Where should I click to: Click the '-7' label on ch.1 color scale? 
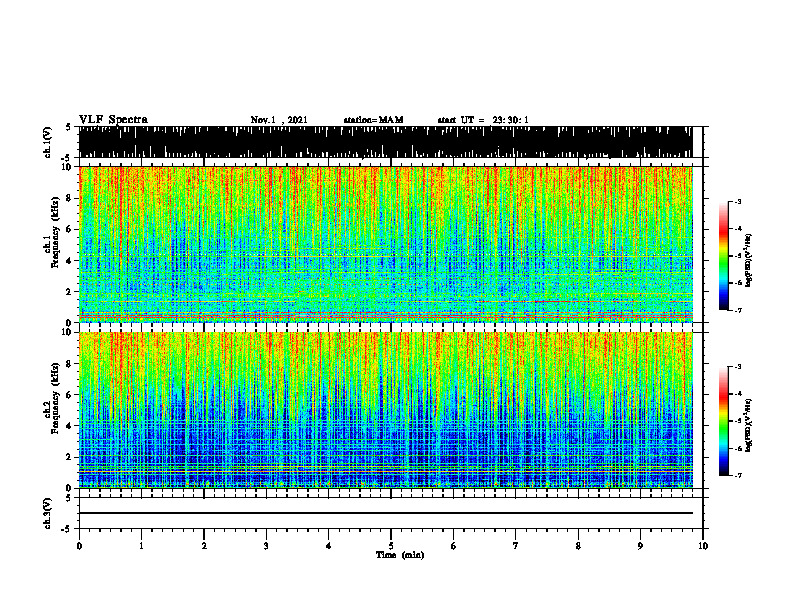737,310
